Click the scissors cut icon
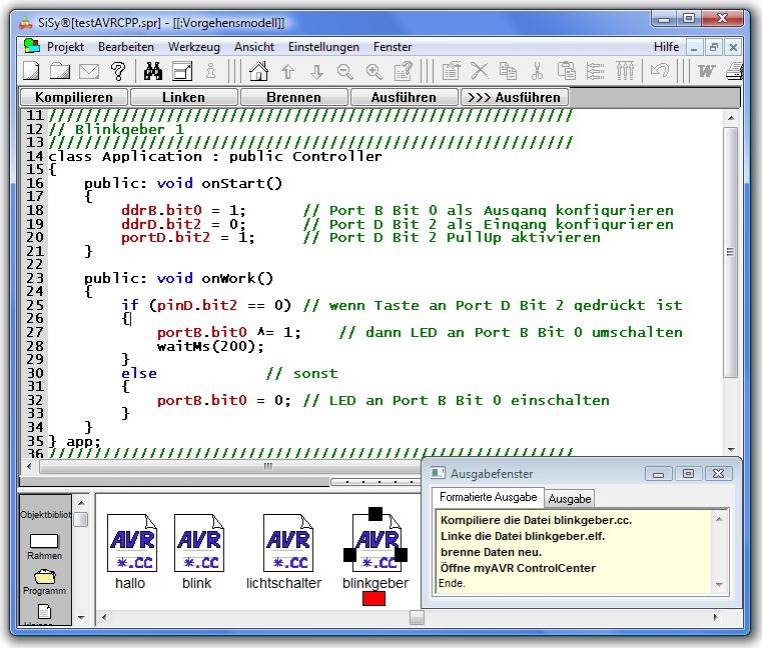Screen dimensions: 762x648 pos(537,71)
